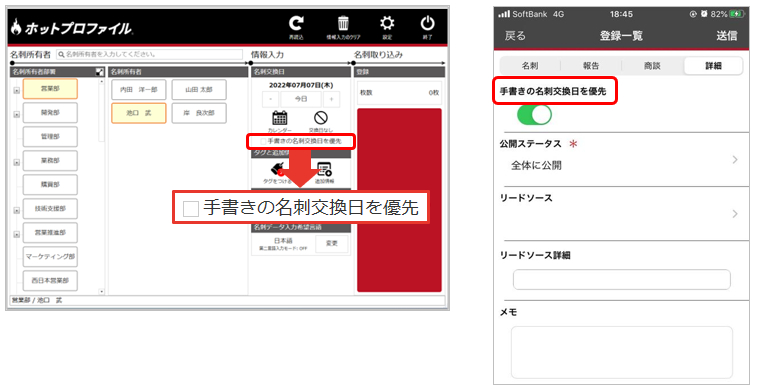Switch to the 報告 tab
Image resolution: width=757 pixels, height=389 pixels.
coord(591,66)
